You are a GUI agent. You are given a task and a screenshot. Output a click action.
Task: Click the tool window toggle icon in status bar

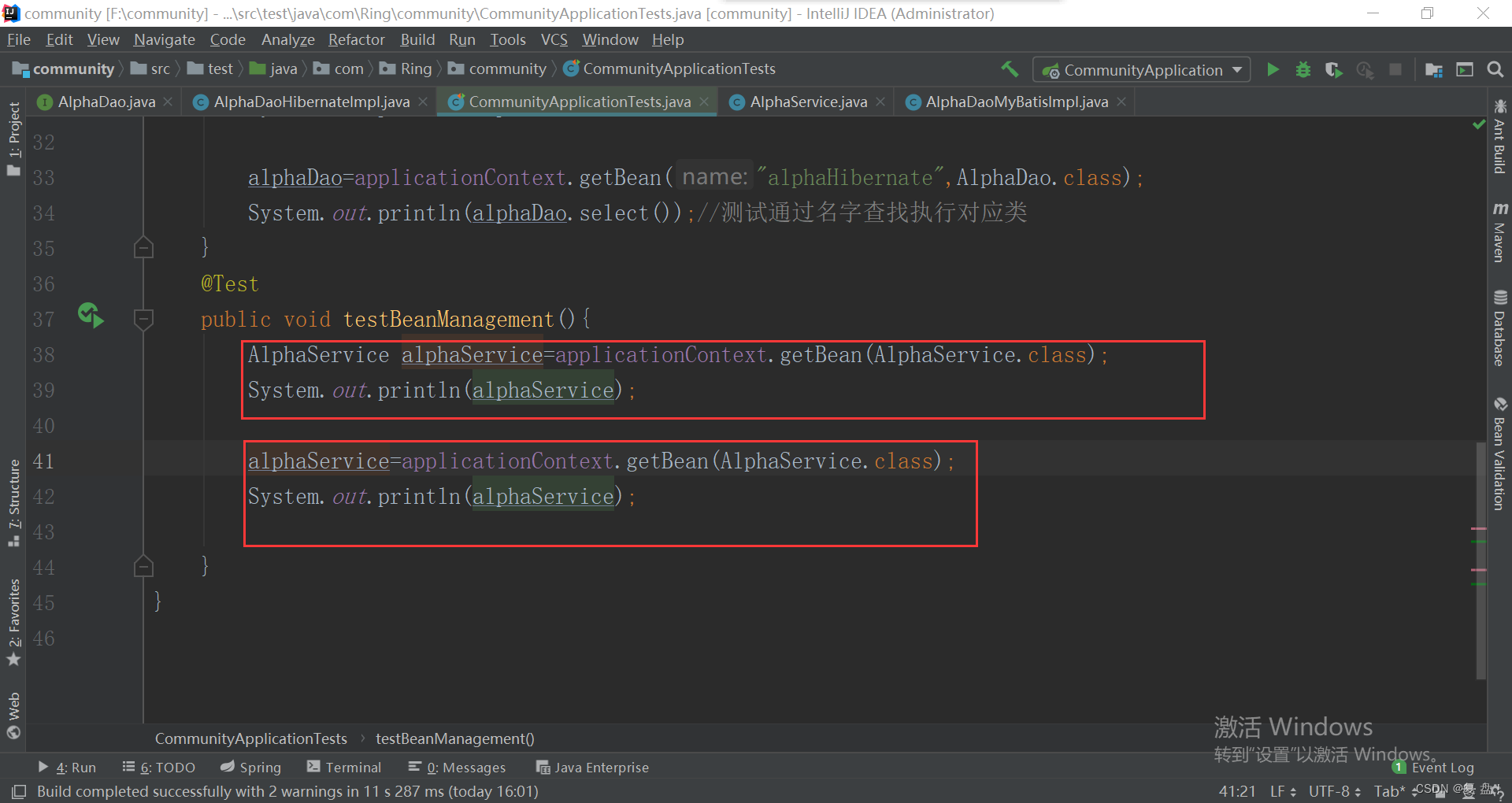click(19, 791)
